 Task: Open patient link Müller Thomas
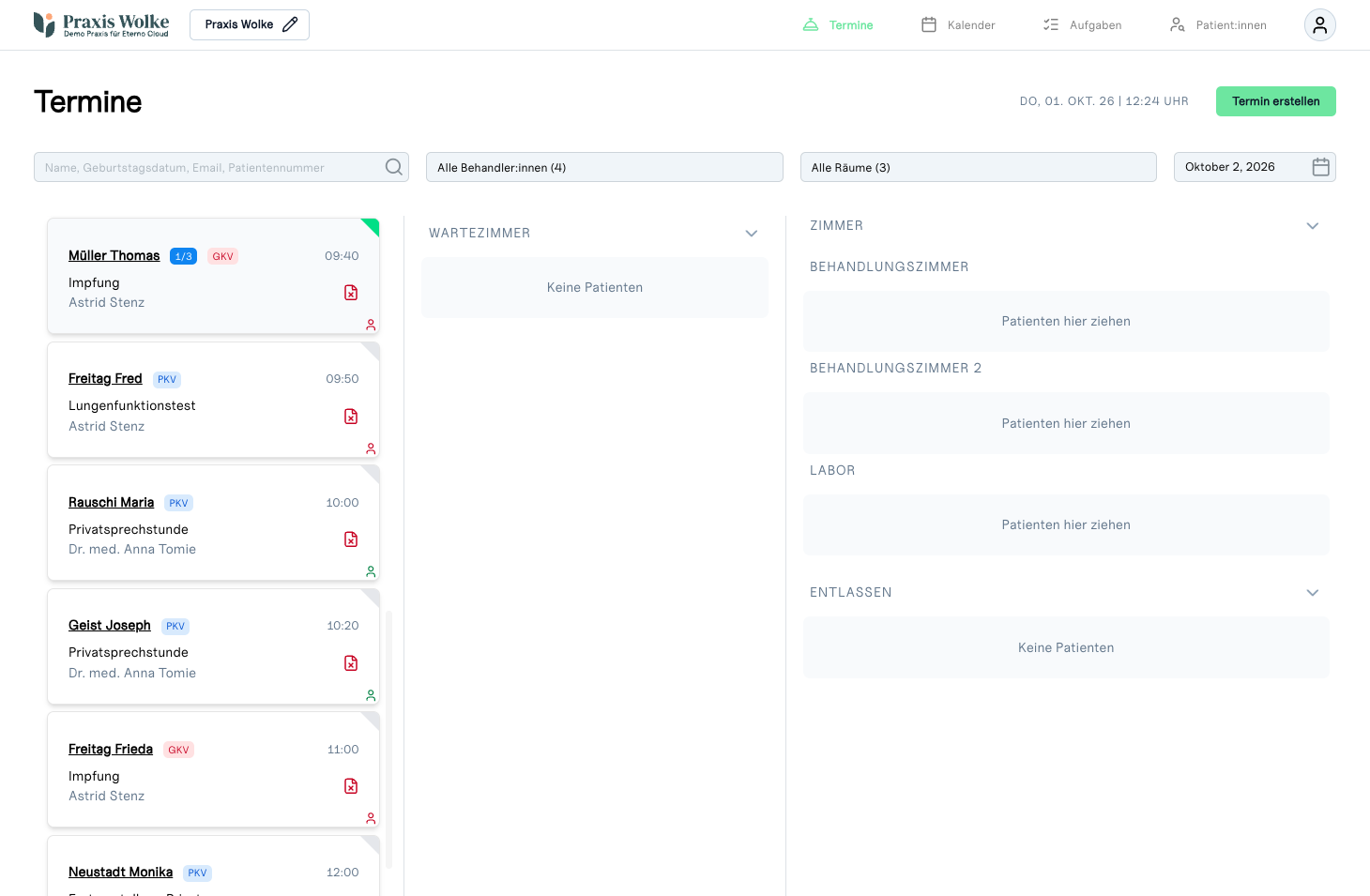coord(114,256)
